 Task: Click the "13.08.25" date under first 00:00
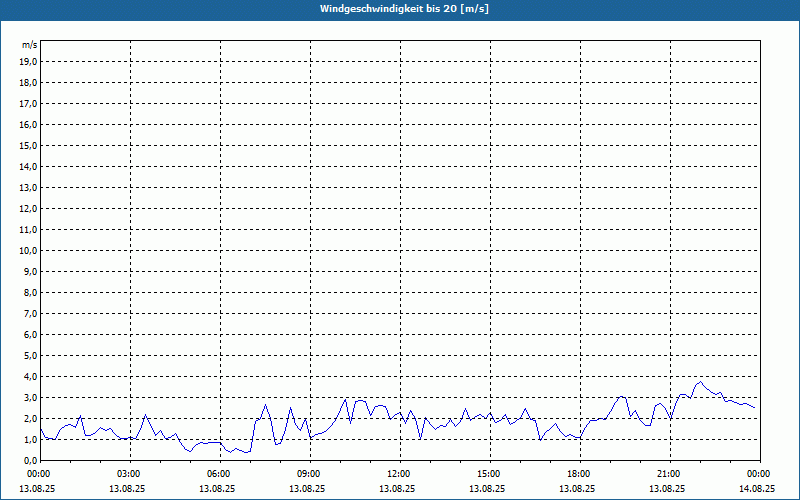tap(37, 488)
